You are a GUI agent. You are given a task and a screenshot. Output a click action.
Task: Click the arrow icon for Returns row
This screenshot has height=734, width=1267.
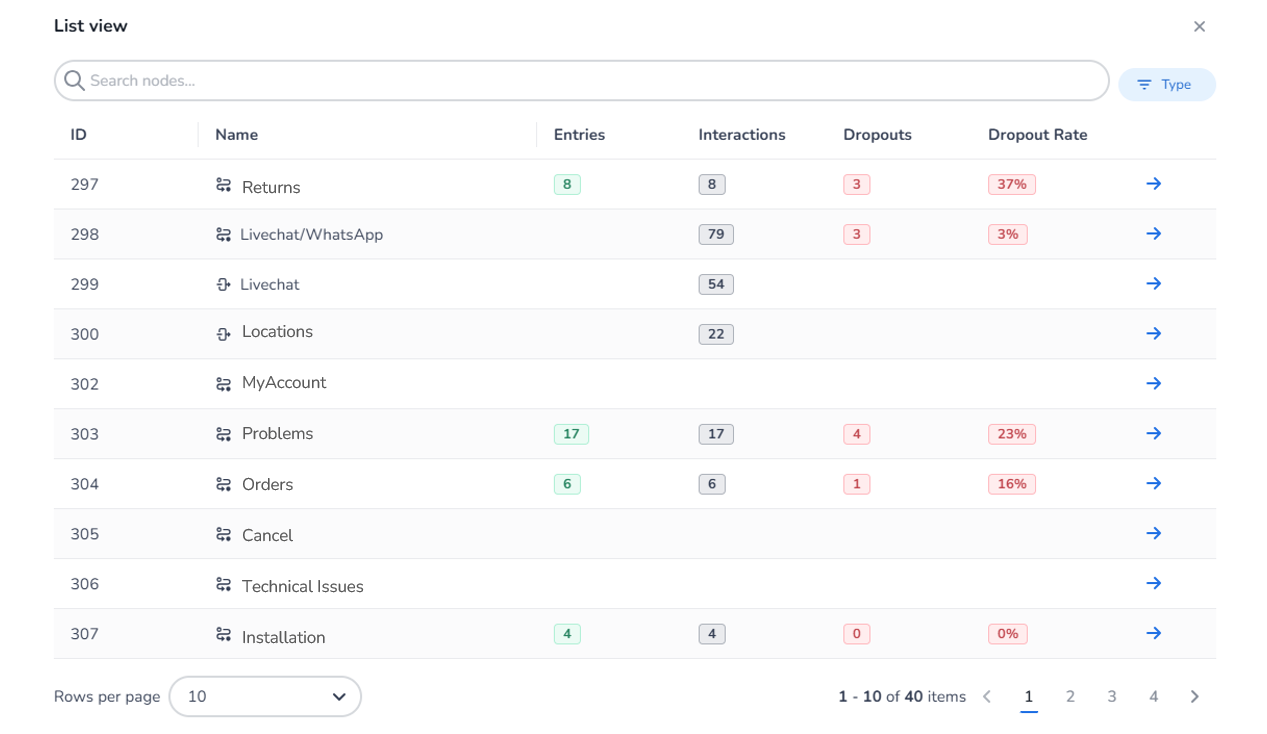pyautogui.click(x=1153, y=184)
